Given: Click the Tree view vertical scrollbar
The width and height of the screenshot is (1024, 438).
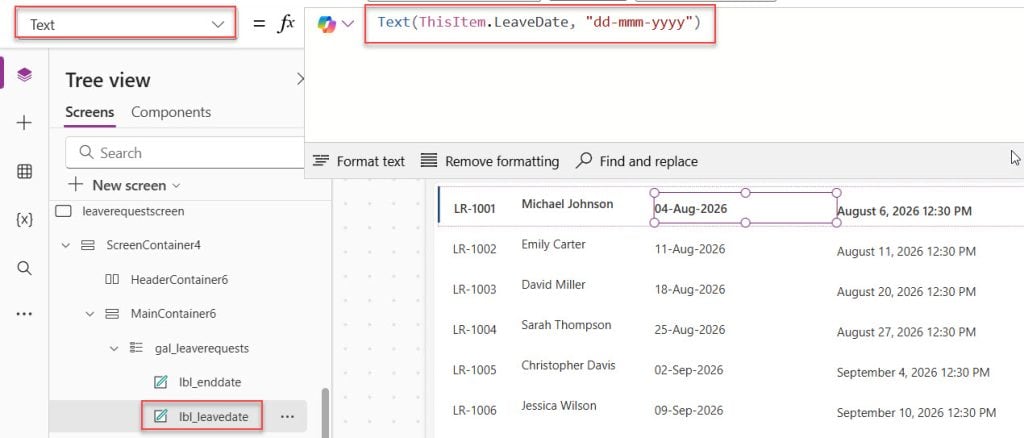Looking at the screenshot, I should tap(324, 413).
